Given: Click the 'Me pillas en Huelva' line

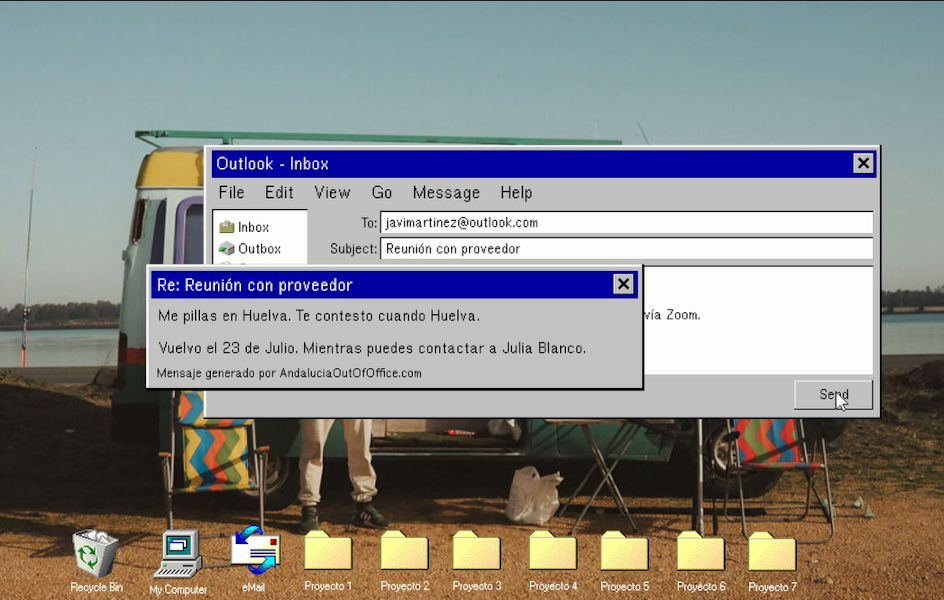Looking at the screenshot, I should click(319, 315).
